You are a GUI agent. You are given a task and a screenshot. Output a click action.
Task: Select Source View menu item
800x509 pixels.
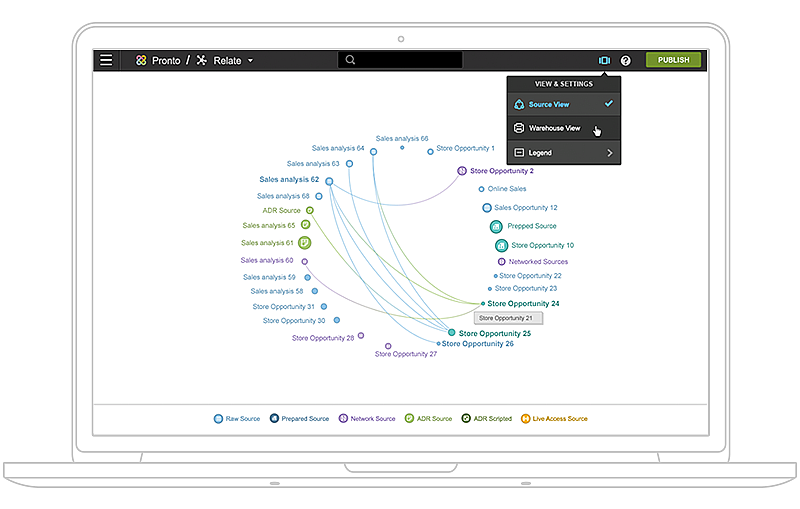[x=564, y=104]
